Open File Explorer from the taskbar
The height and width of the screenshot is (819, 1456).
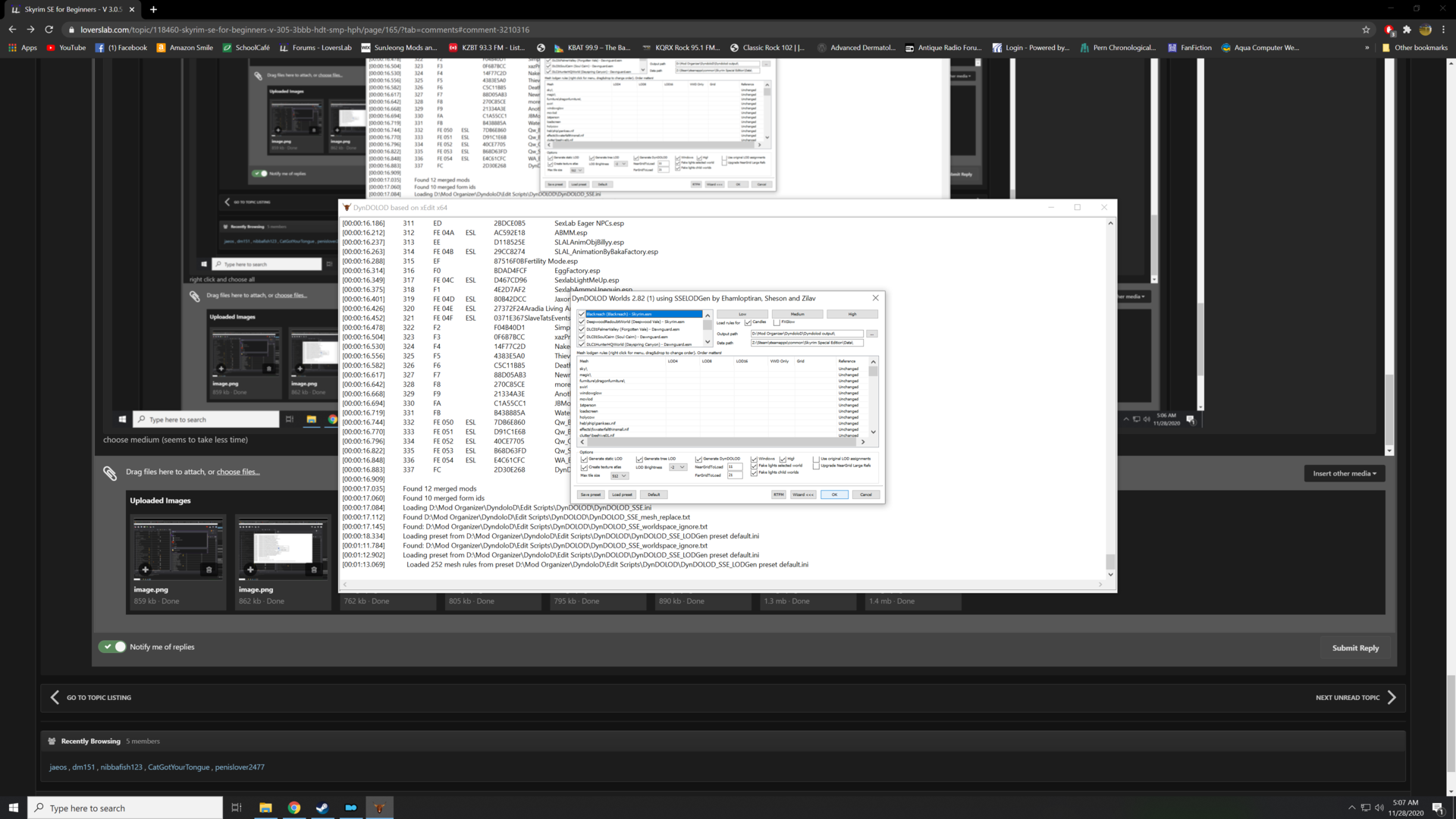point(265,808)
